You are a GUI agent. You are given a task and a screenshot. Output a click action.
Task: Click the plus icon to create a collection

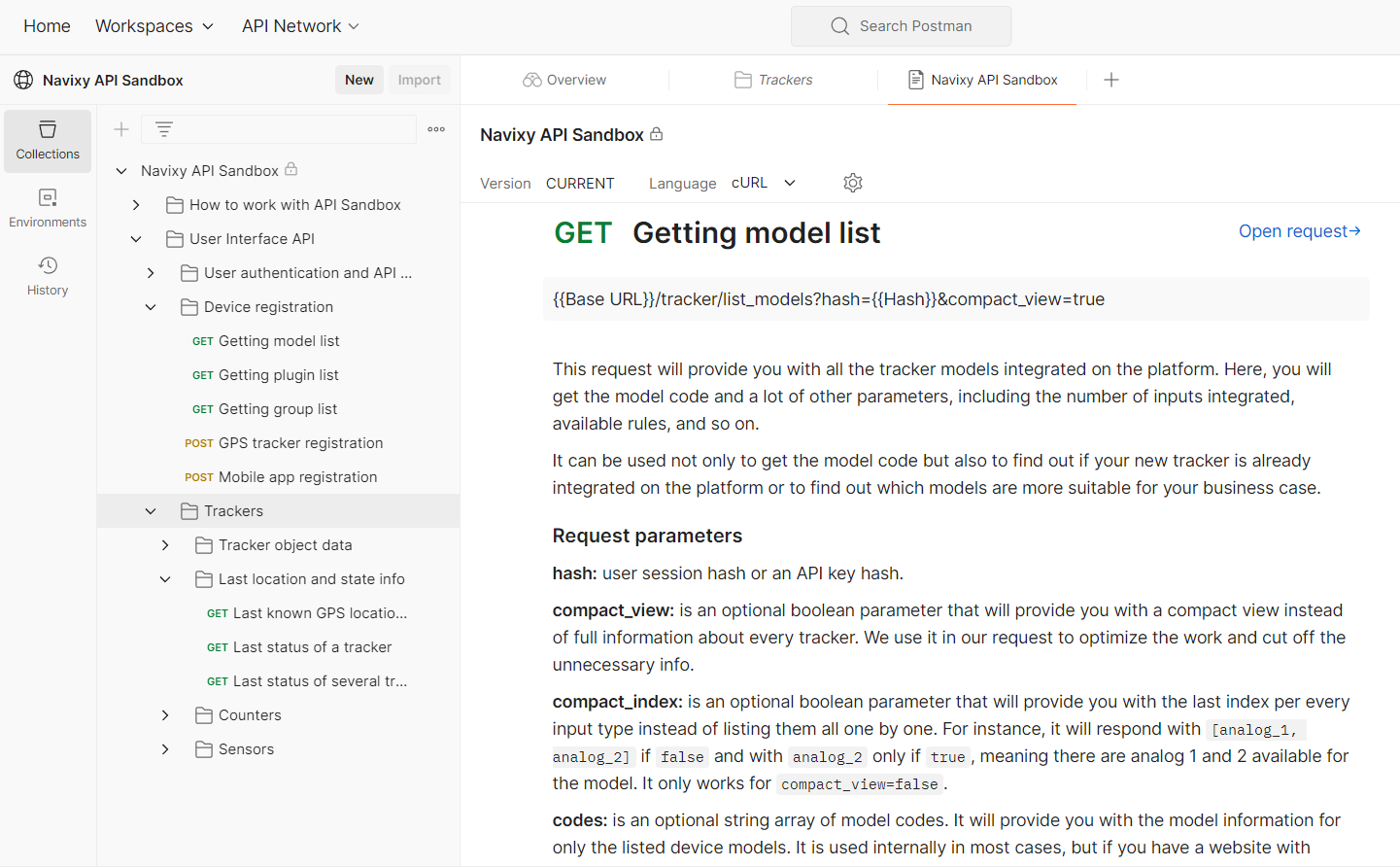coord(121,129)
